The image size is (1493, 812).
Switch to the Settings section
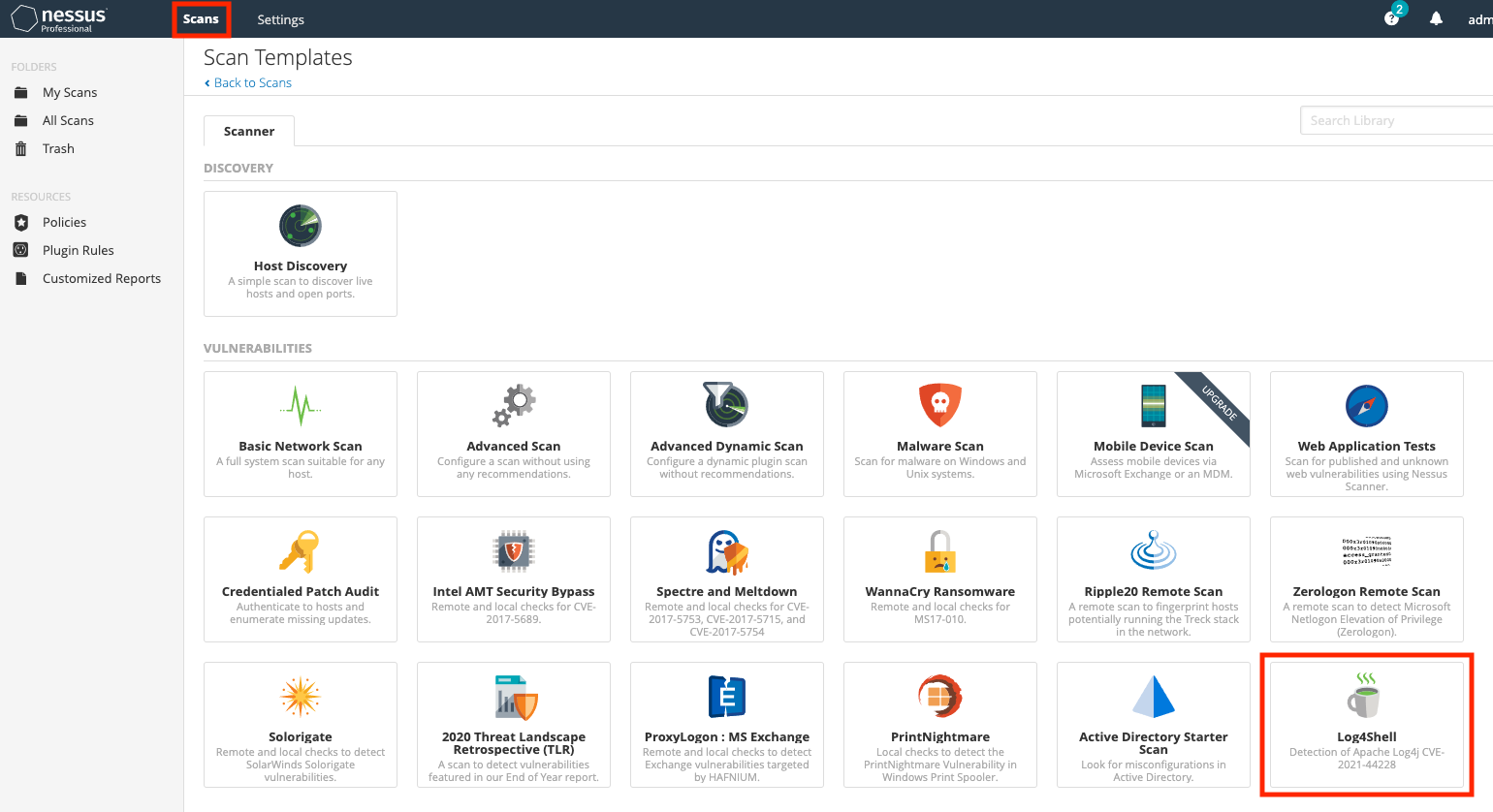click(280, 18)
